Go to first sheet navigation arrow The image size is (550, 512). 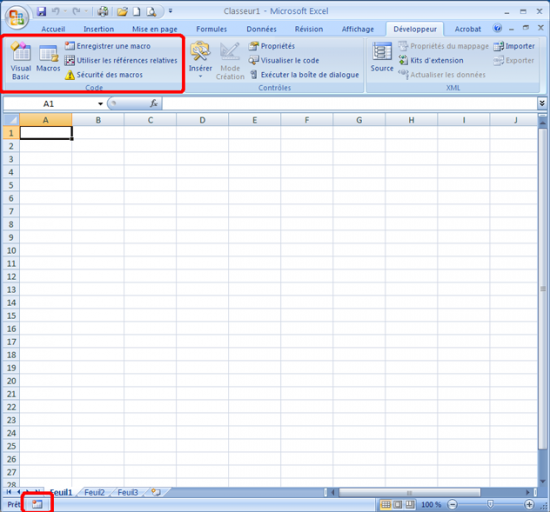pos(9,492)
